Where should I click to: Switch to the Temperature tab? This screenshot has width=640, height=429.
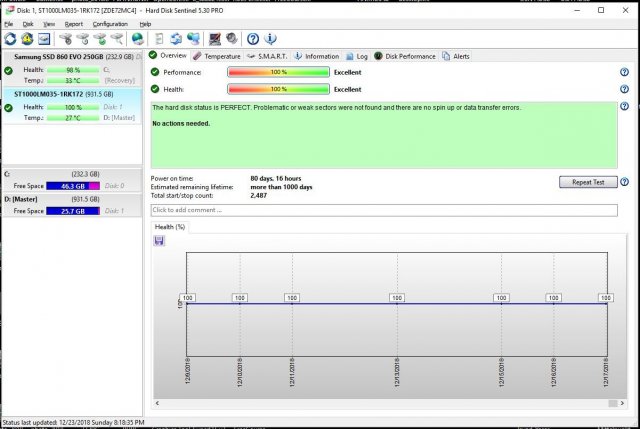click(x=216, y=56)
